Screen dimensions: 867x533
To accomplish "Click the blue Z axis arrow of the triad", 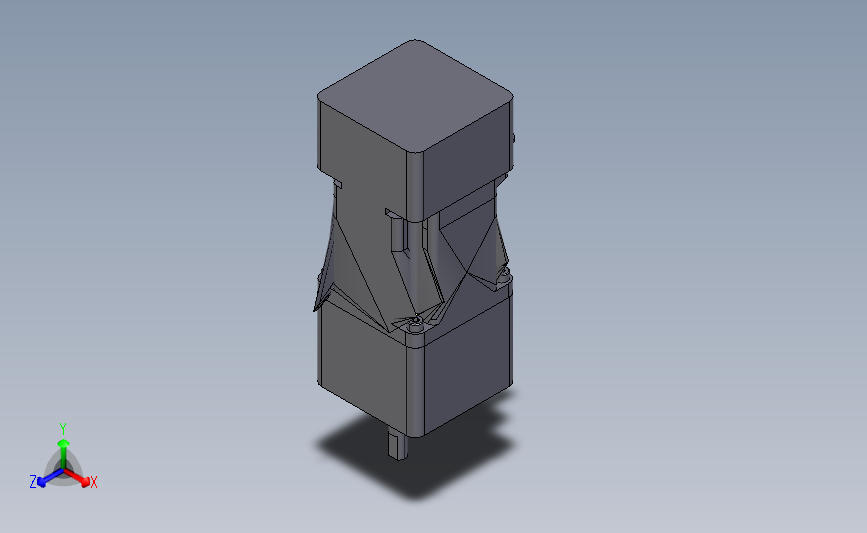I will [x=50, y=478].
